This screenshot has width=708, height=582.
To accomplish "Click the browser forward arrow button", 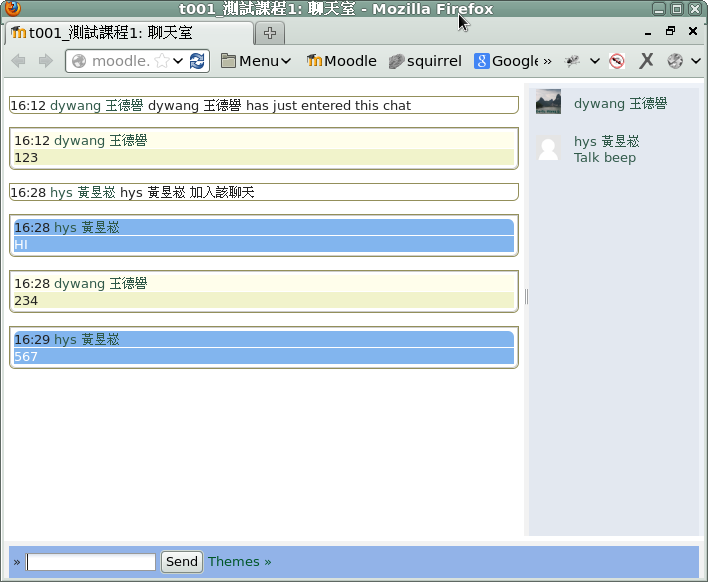I will pyautogui.click(x=45, y=61).
